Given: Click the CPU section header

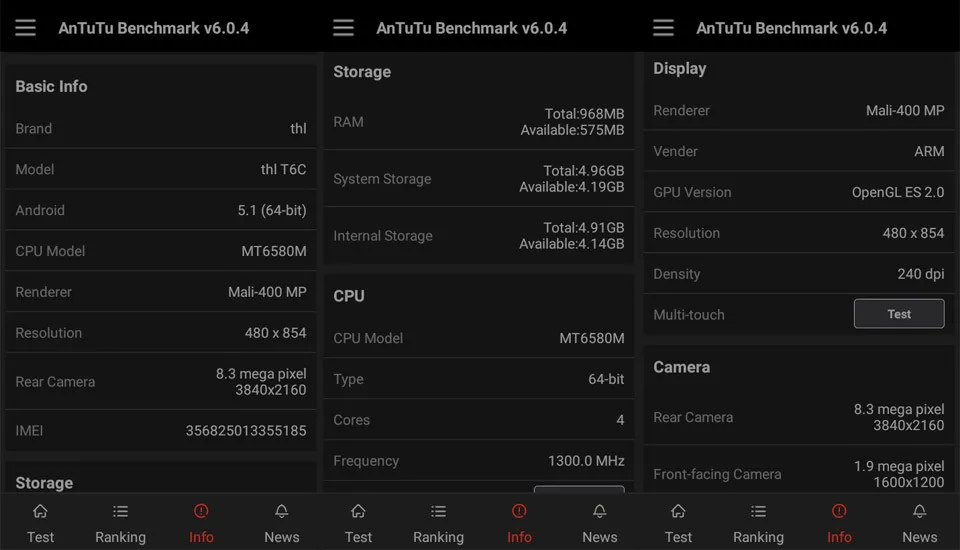Looking at the screenshot, I should 349,296.
